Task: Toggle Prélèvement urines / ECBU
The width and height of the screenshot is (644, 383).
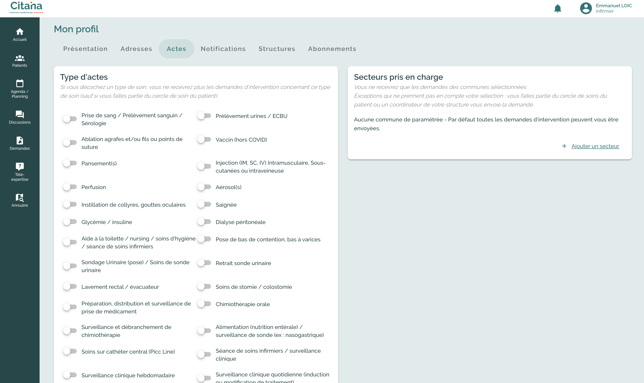Action: coord(204,116)
